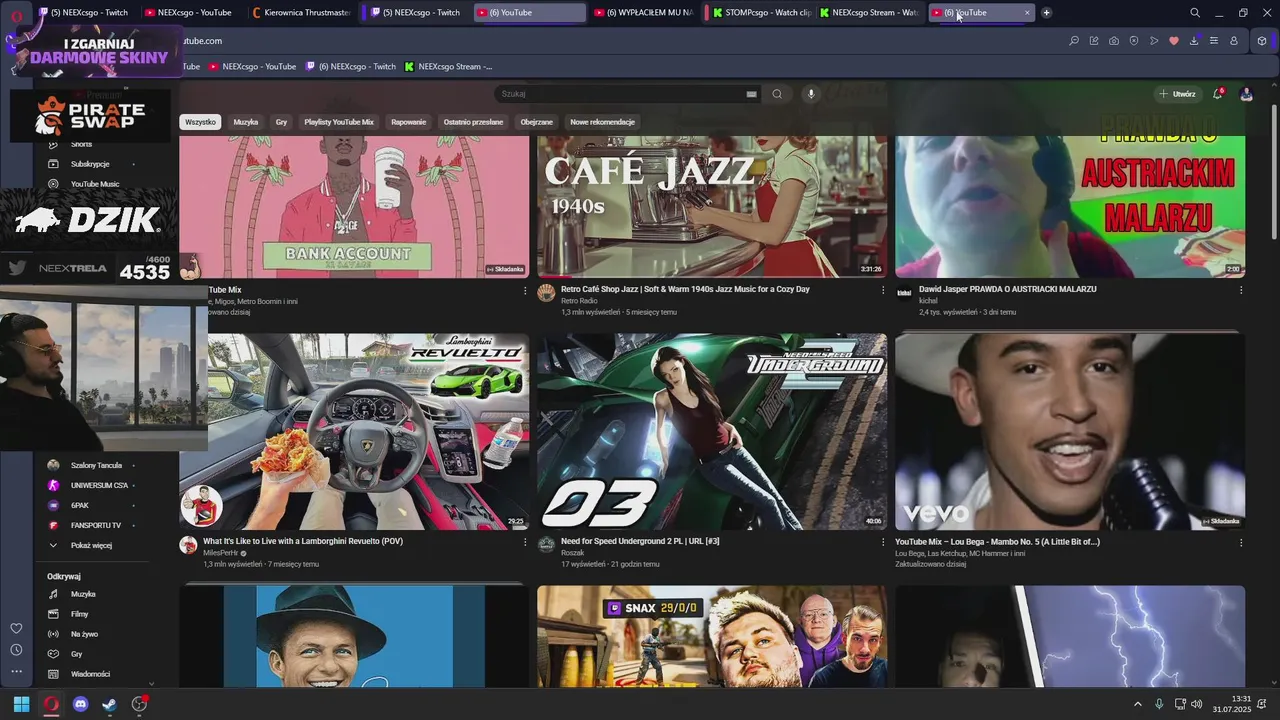Click the page vertical scrollbar
The width and height of the screenshot is (1280, 720).
coord(1274,170)
